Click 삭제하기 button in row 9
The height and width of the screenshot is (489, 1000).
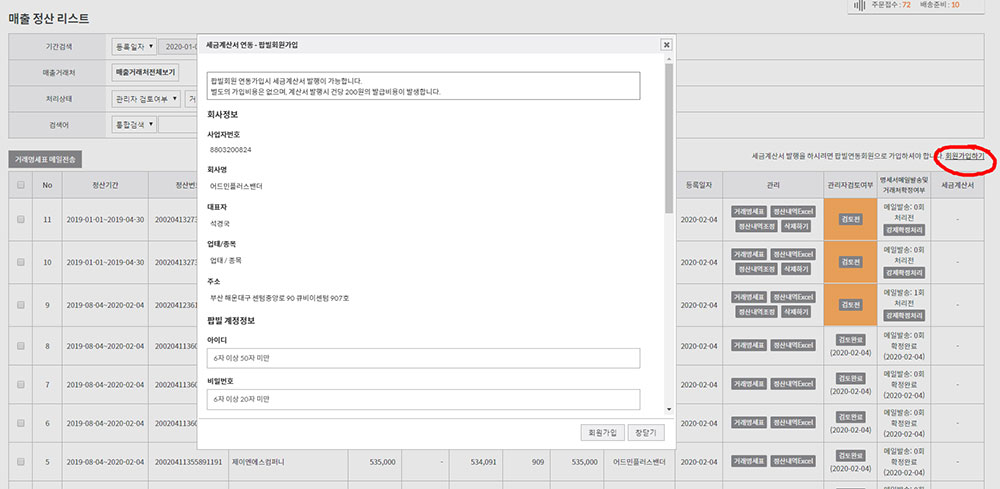click(797, 312)
